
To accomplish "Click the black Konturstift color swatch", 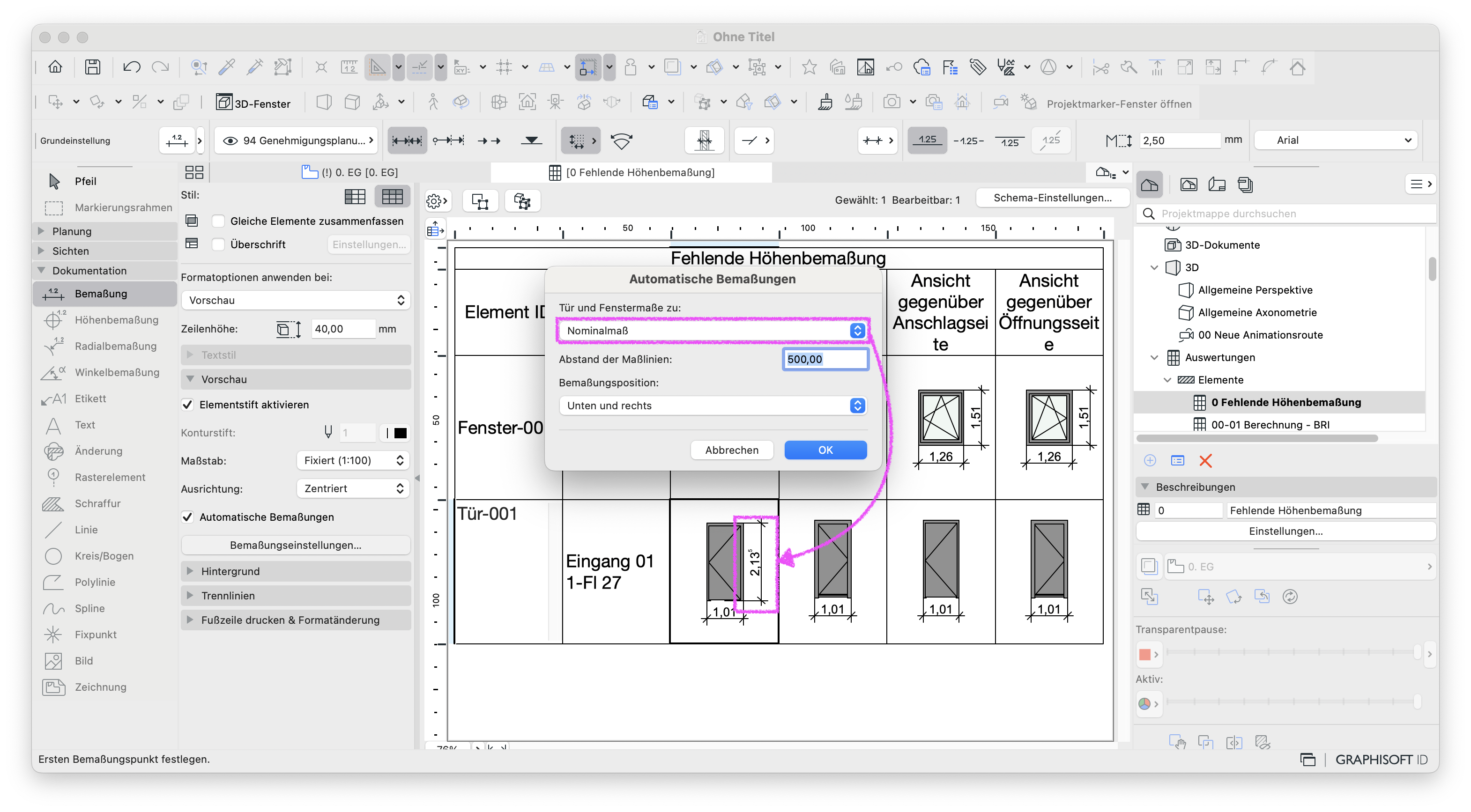I will (400, 433).
